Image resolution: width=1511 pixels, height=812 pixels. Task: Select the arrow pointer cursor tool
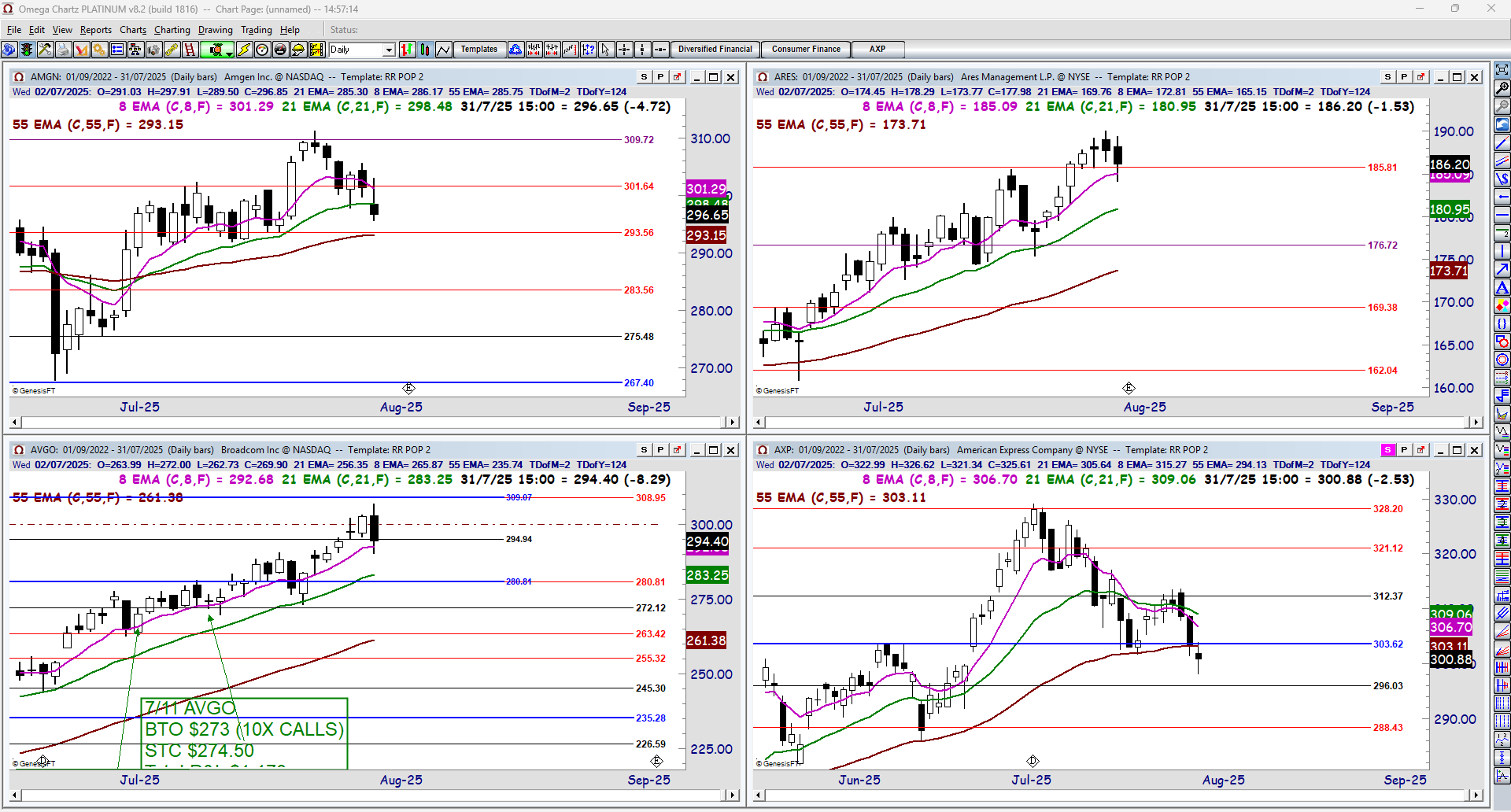point(605,50)
